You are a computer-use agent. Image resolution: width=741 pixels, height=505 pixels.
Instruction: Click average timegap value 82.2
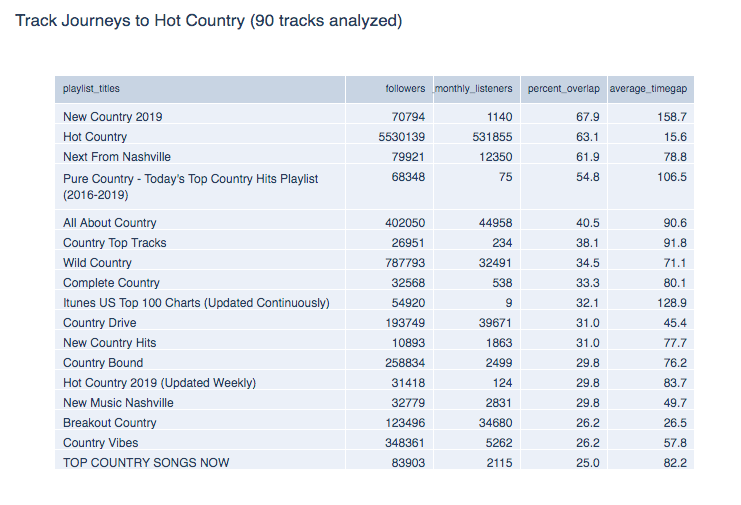click(675, 462)
